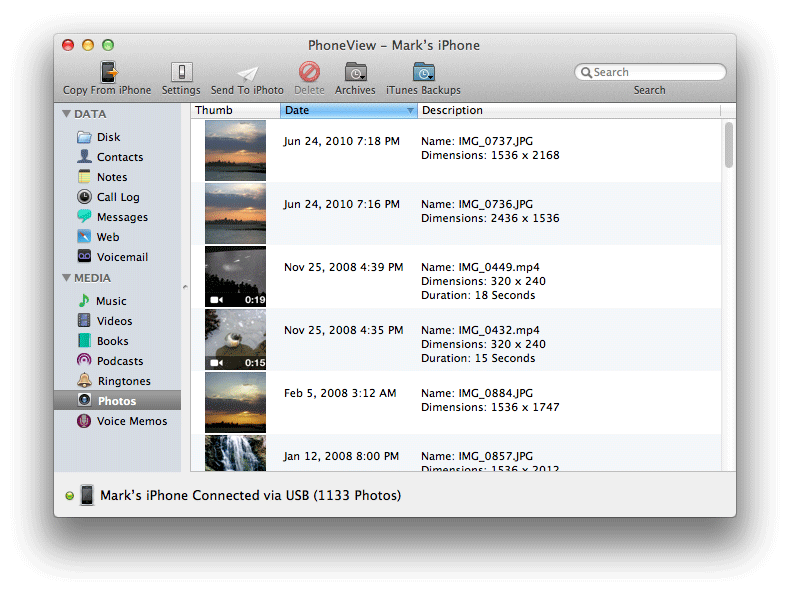Select the IMG_0449.mp4 video thumbnail
Image resolution: width=787 pixels, height=594 pixels.
coord(235,276)
